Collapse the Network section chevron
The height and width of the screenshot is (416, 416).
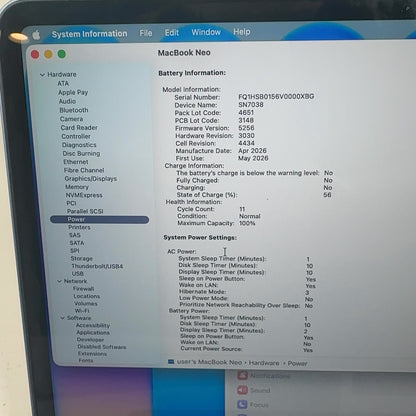59,281
